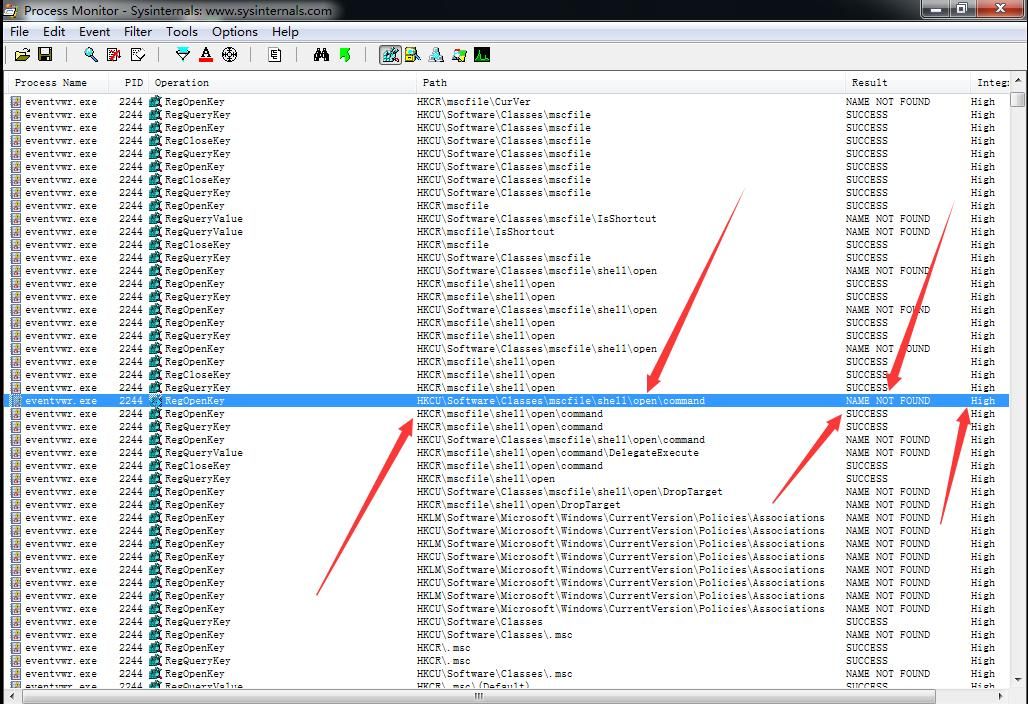Select row with path HKCR\mscfile\IsShortcut
This screenshot has width=1028, height=704.
click(x=507, y=232)
